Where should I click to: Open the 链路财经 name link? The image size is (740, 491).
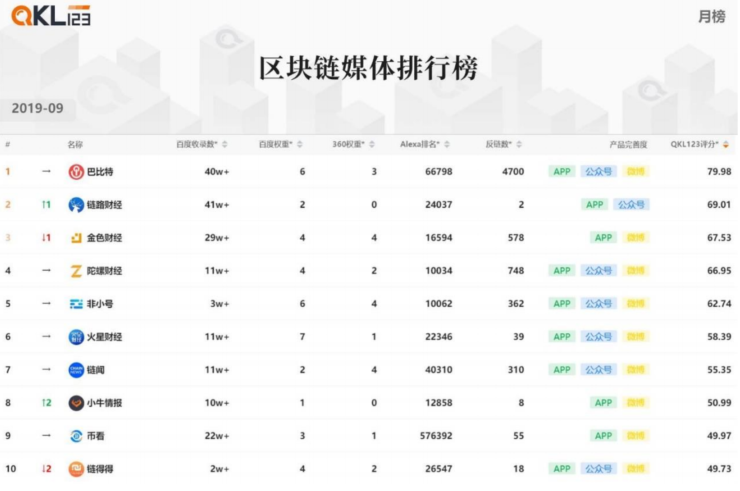104,205
